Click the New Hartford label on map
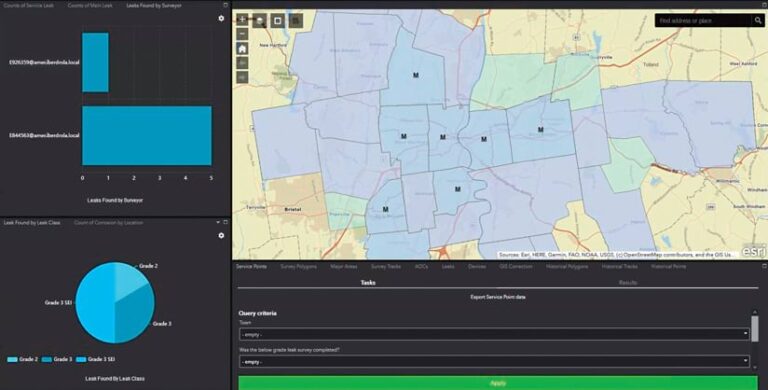 coord(272,45)
